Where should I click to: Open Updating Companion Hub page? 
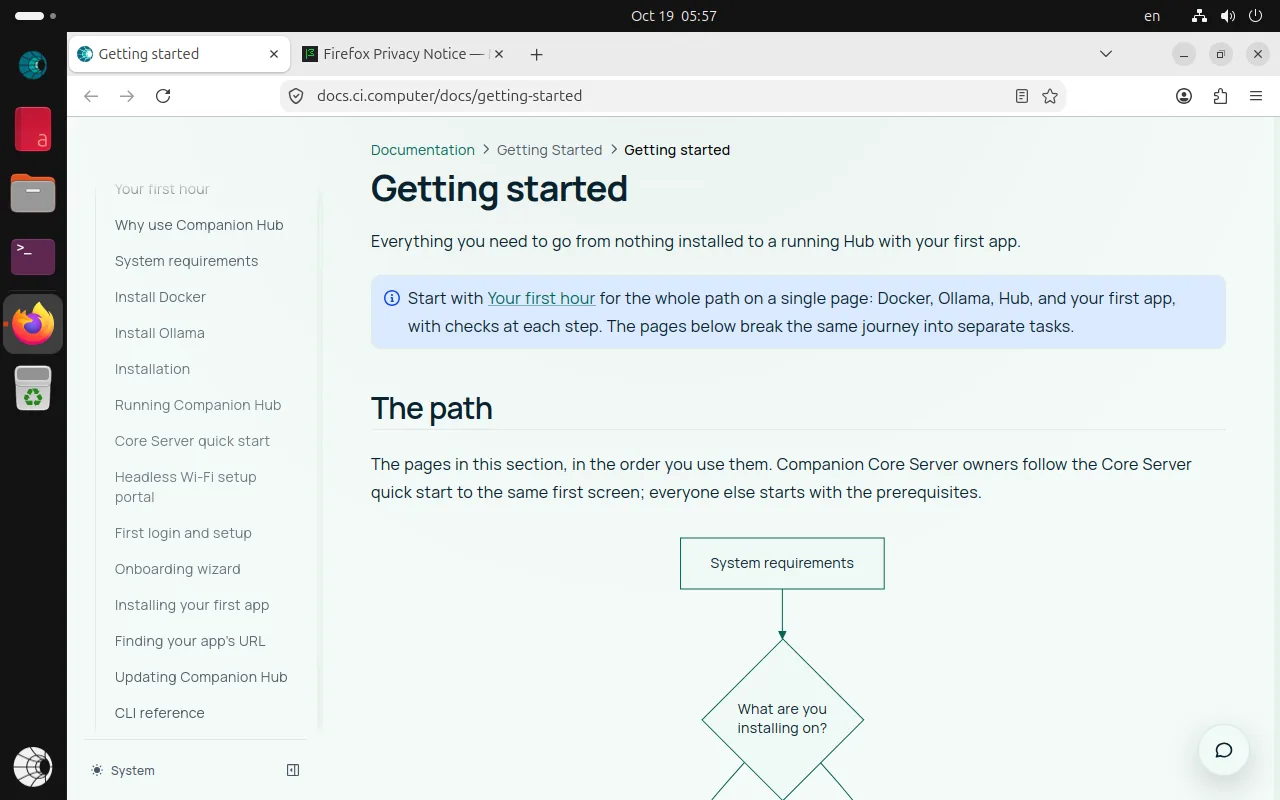point(201,677)
